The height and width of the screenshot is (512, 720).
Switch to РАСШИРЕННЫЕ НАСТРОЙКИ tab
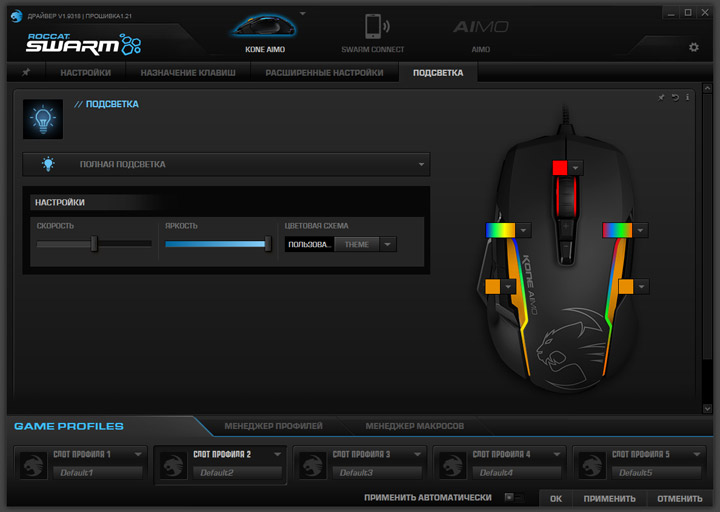click(x=324, y=73)
